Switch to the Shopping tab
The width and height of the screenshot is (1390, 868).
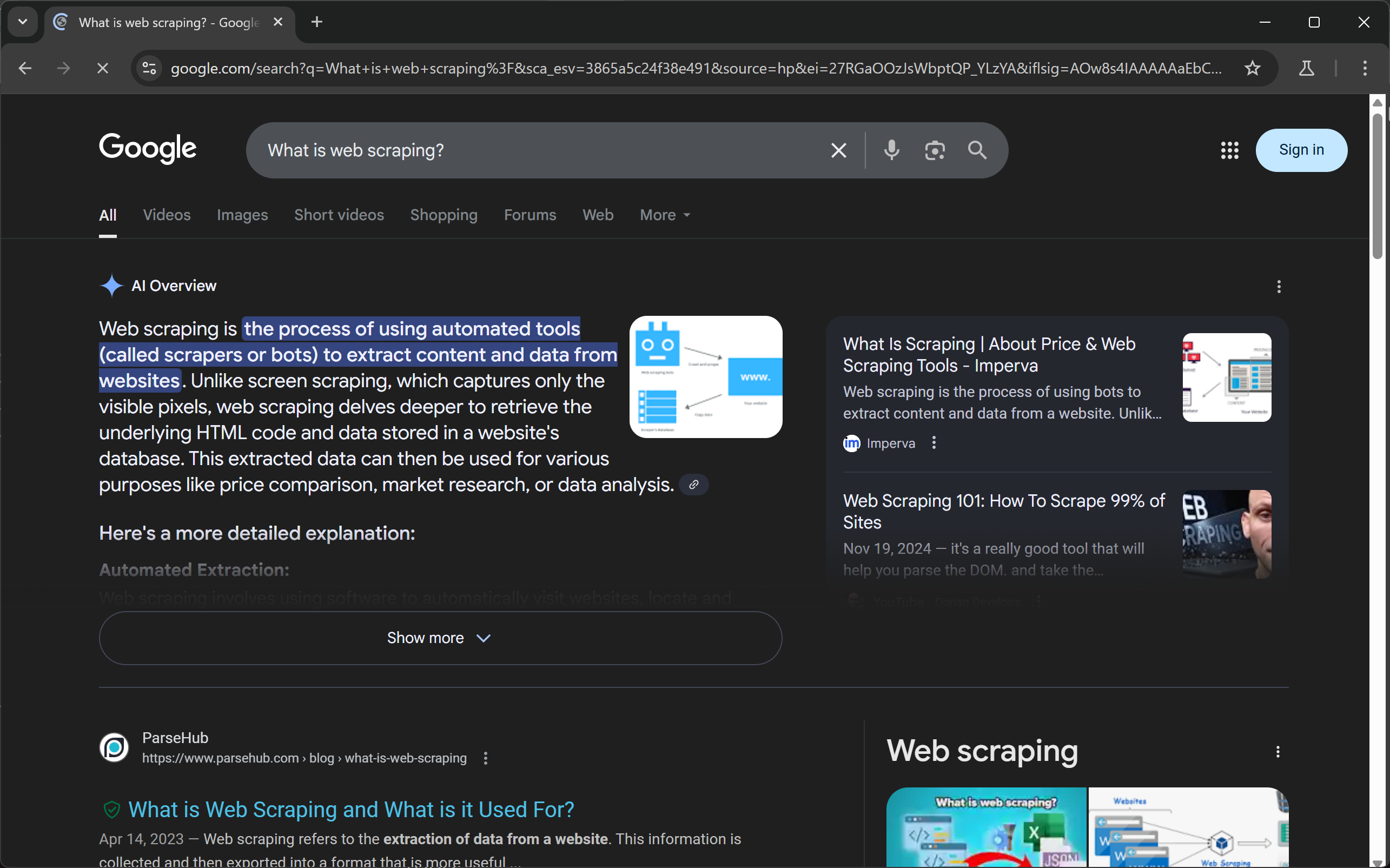pos(444,215)
